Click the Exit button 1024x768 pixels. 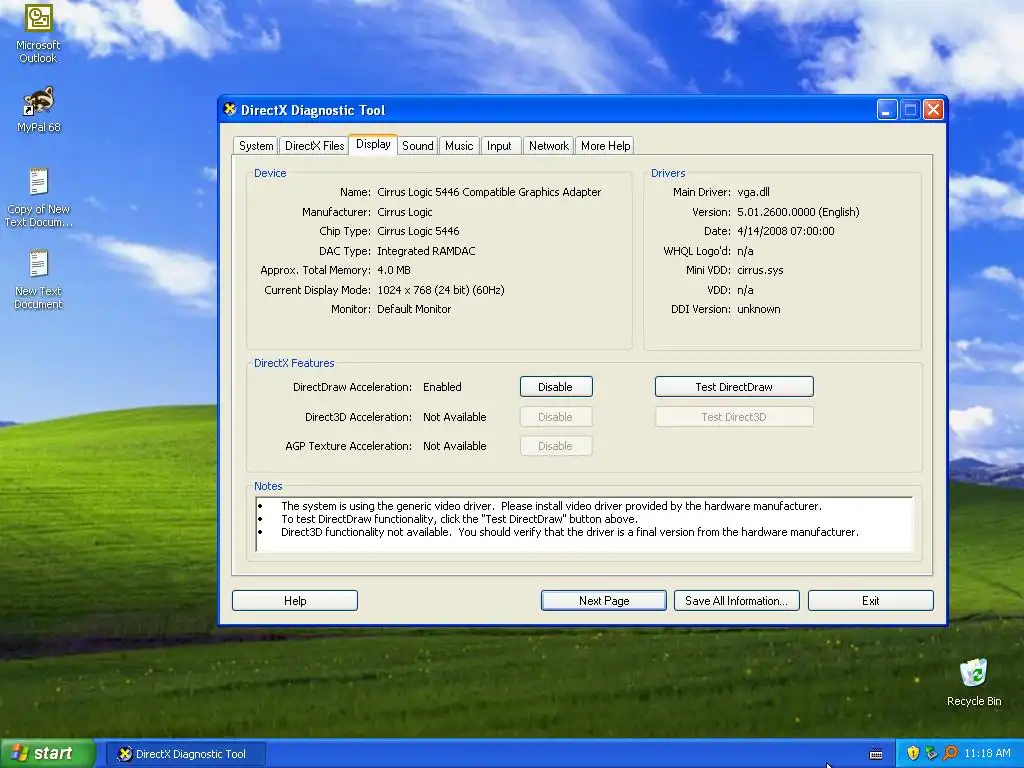point(871,601)
